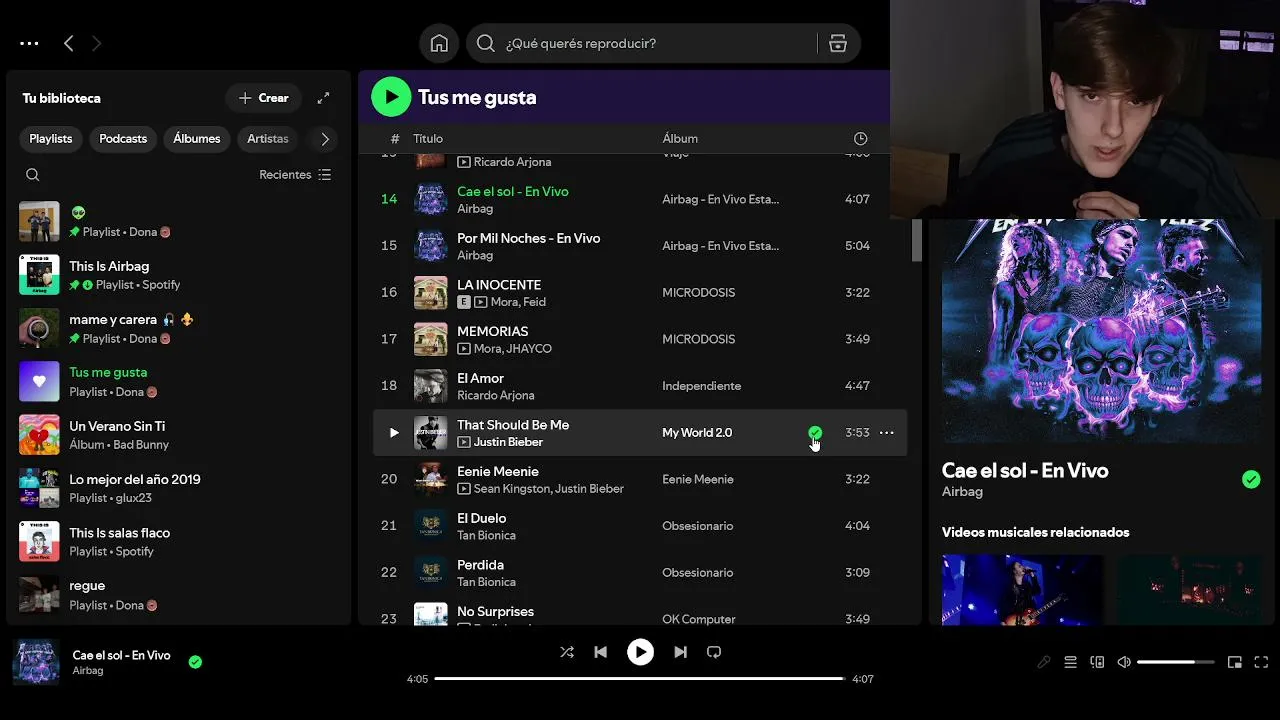
Task: Filter library by Podcasts
Action: (x=123, y=139)
